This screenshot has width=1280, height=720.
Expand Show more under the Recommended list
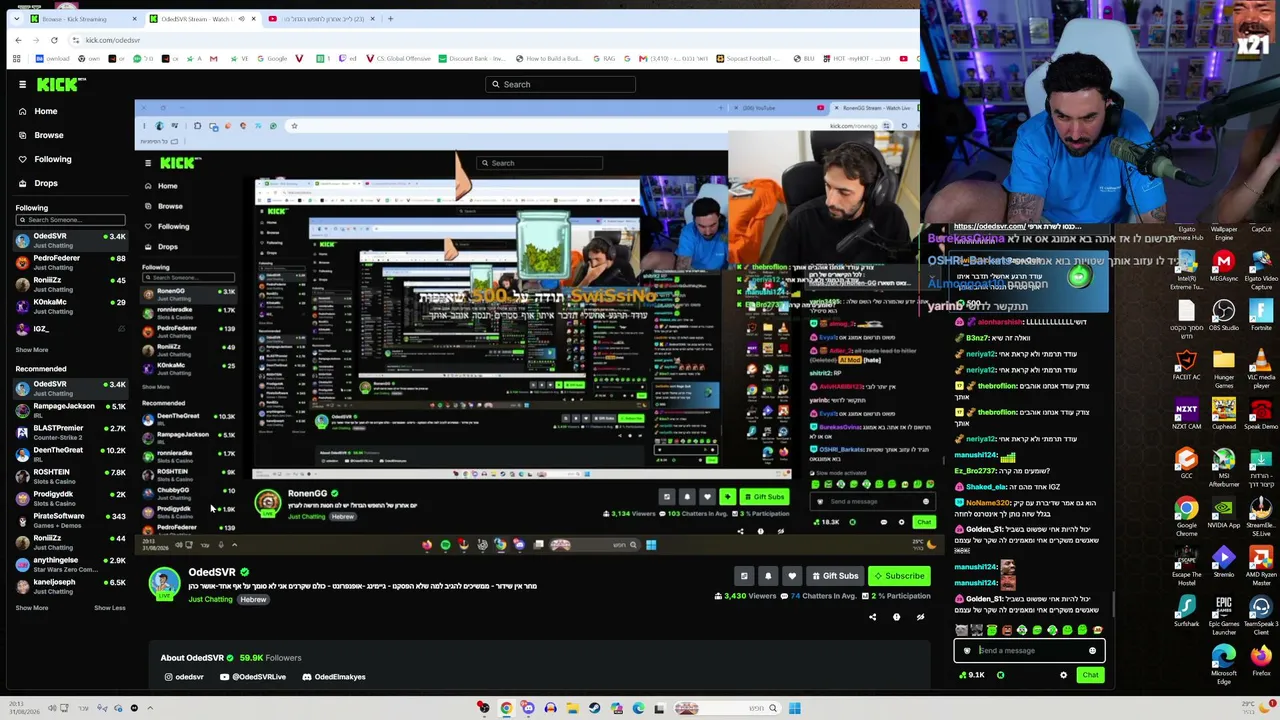pos(32,608)
